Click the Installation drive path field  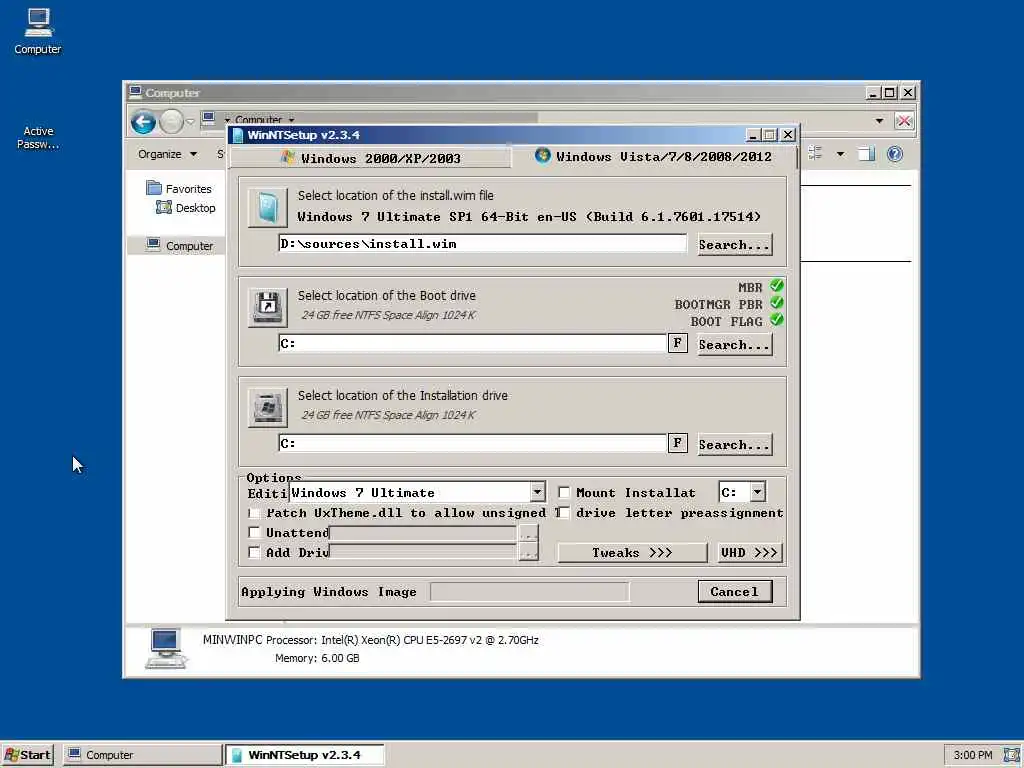(472, 443)
